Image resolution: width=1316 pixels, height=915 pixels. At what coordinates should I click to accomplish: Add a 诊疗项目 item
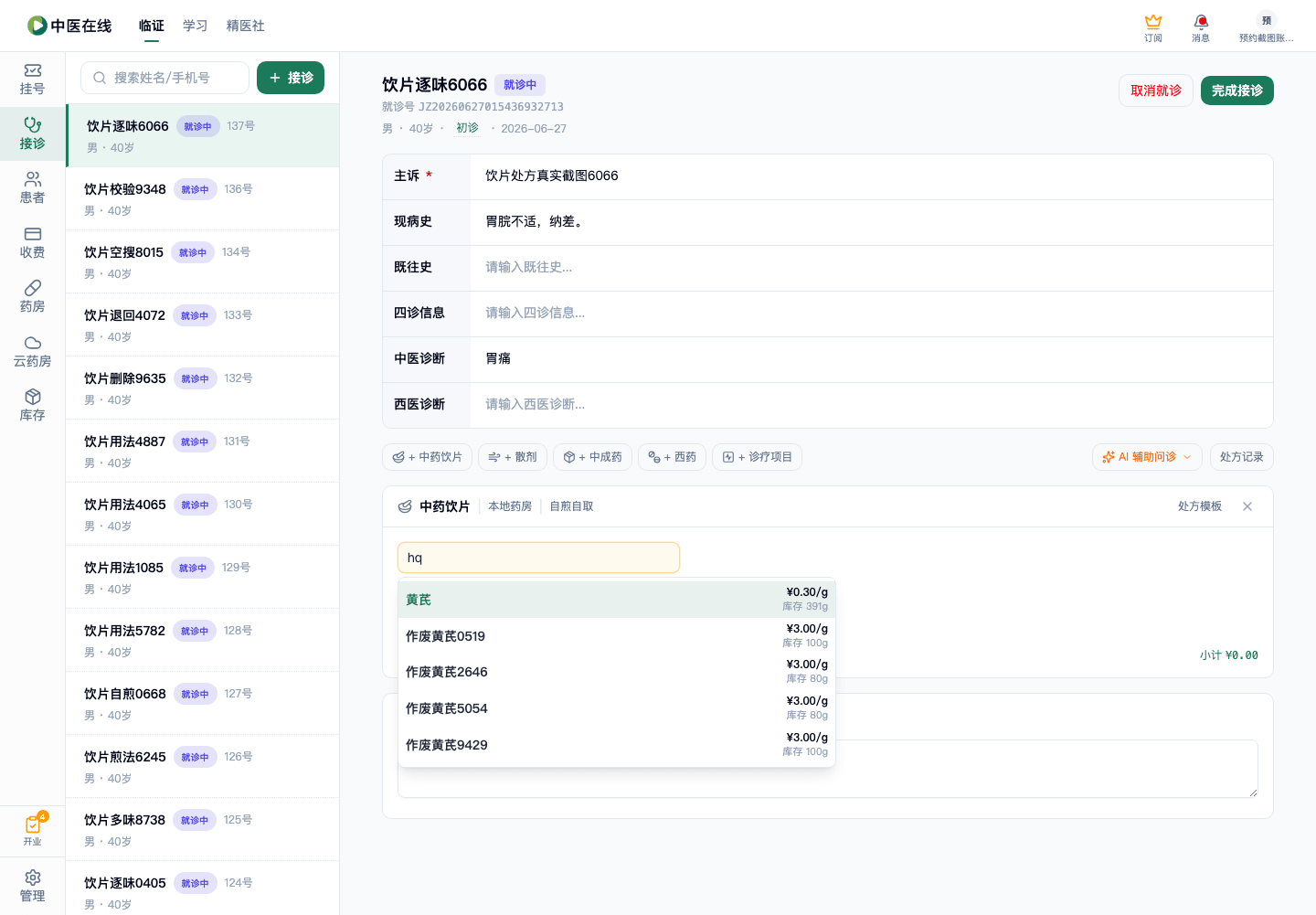click(757, 457)
